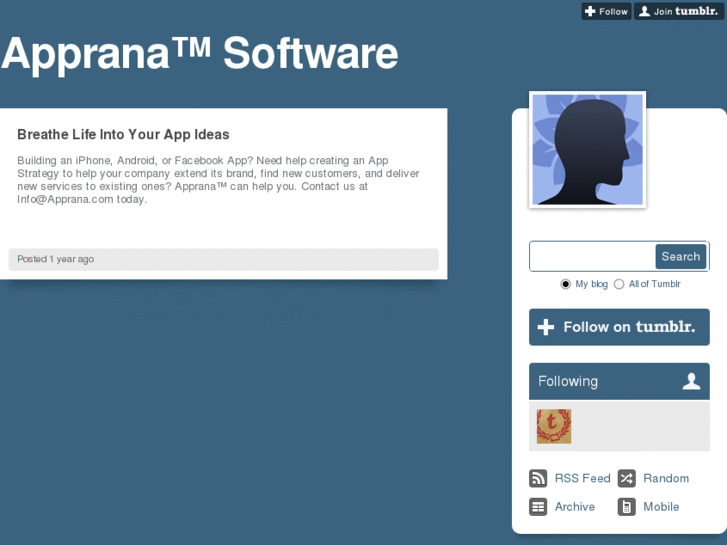Click the Archive list icon
This screenshot has width=727, height=545.
click(x=538, y=507)
